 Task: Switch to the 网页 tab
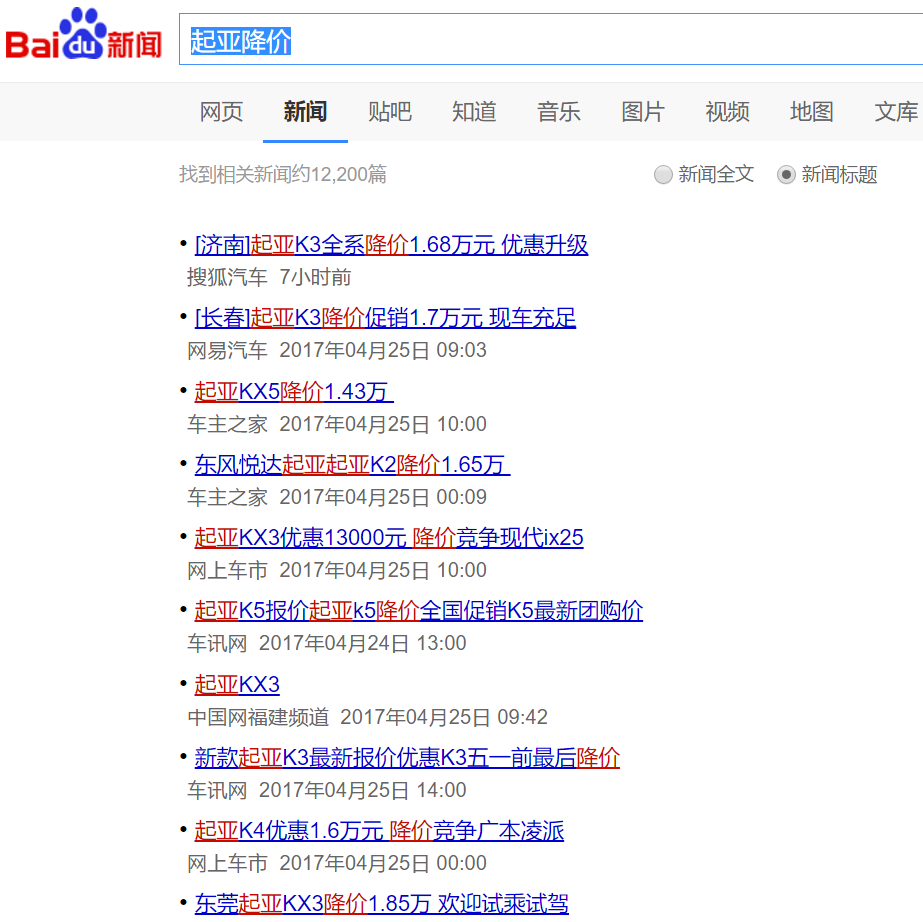221,112
